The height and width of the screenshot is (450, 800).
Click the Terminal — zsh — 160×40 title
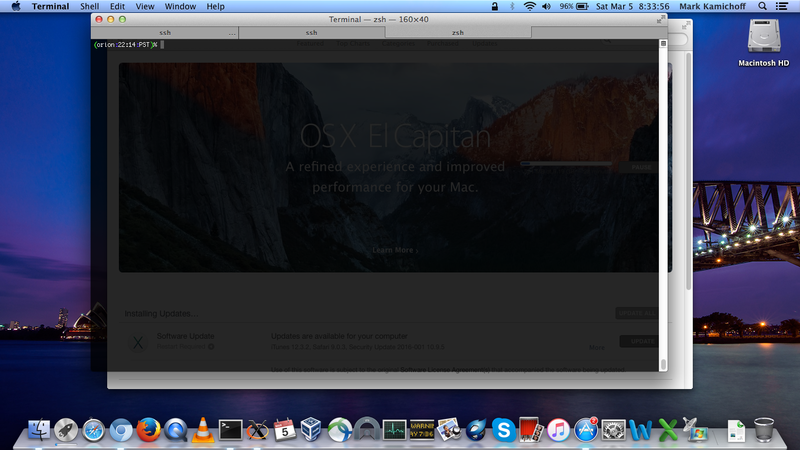tap(379, 19)
